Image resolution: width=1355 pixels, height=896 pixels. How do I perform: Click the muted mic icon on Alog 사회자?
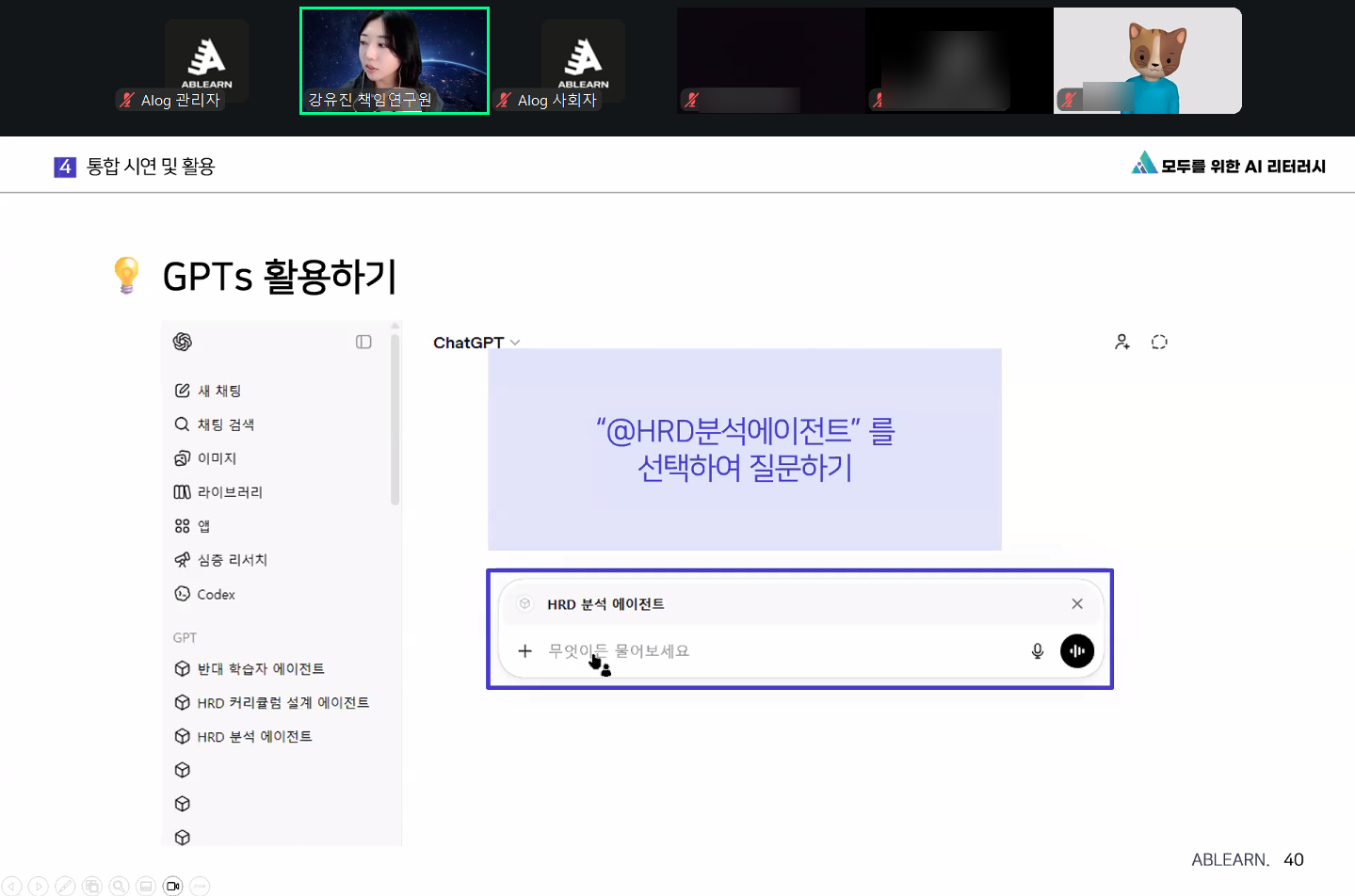click(x=504, y=100)
